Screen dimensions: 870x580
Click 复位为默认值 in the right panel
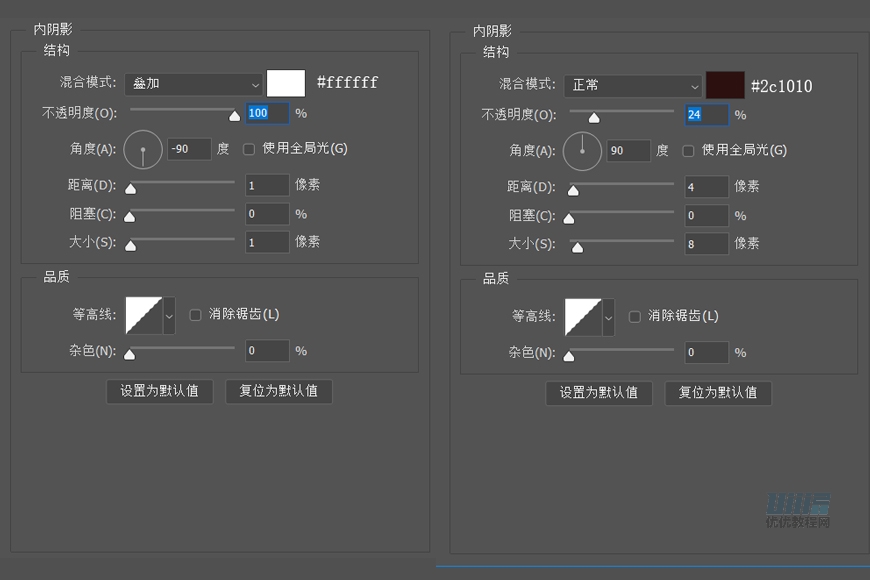coord(718,393)
